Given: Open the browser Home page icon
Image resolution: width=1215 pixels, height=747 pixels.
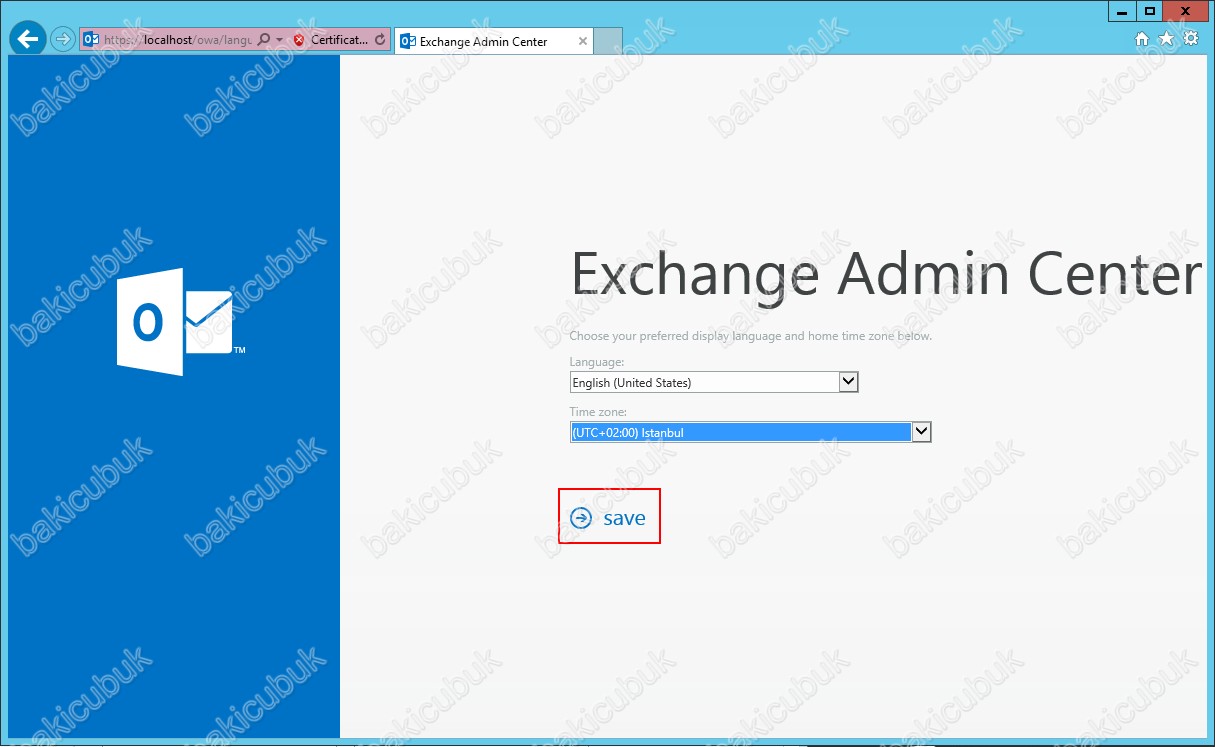Looking at the screenshot, I should (1143, 39).
